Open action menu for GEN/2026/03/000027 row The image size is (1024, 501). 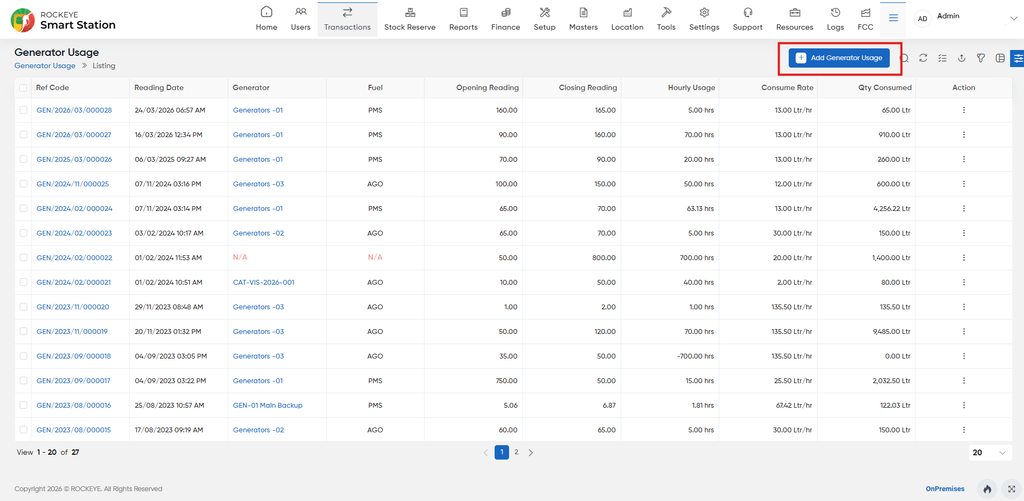[964, 135]
